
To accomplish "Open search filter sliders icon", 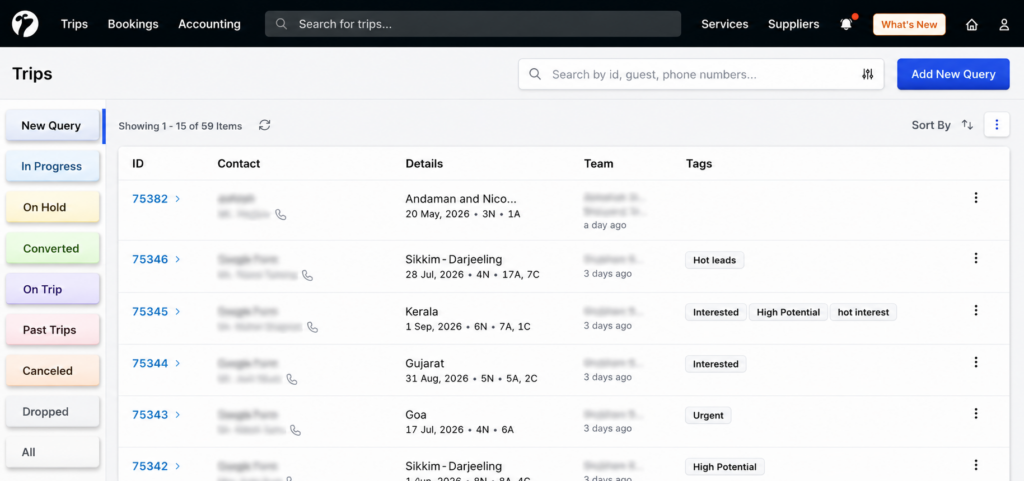I will click(867, 74).
